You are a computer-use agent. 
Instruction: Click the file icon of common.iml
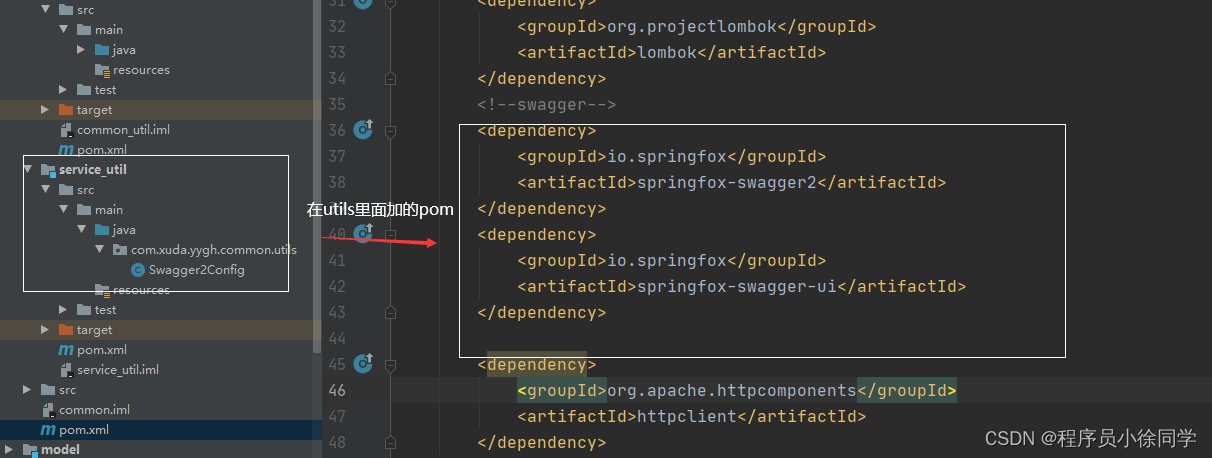point(48,410)
